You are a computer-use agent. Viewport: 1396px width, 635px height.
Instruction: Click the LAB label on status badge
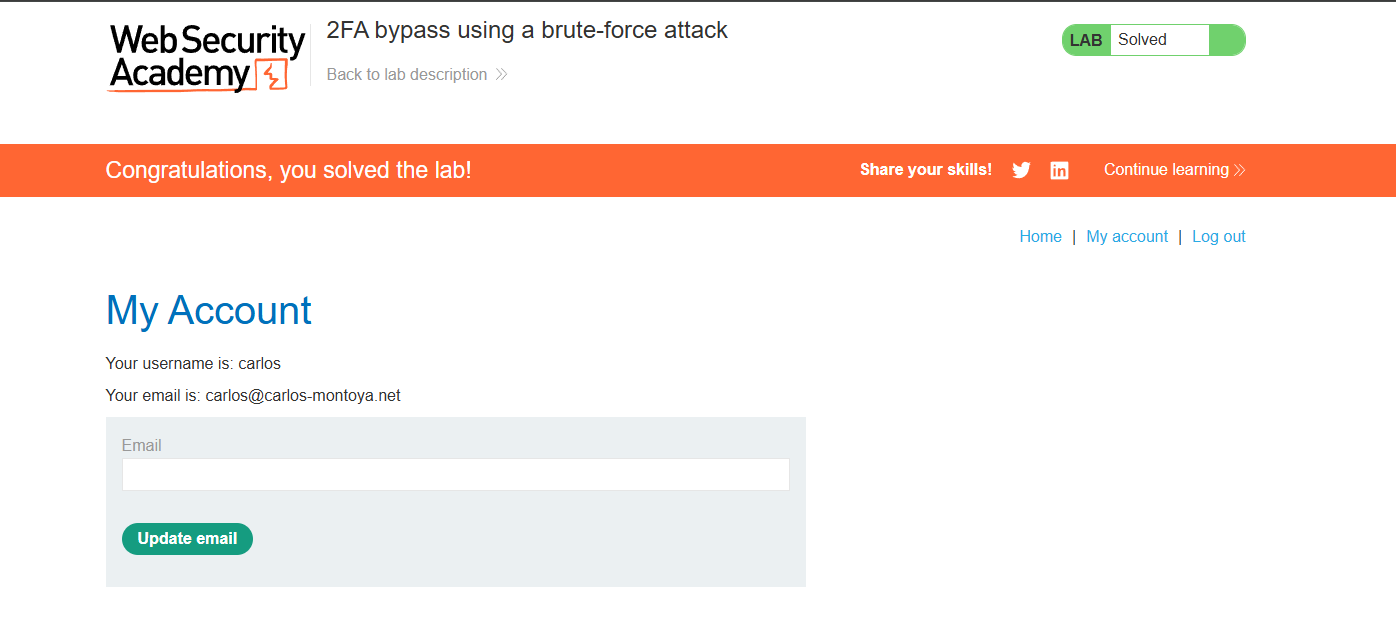click(1086, 41)
